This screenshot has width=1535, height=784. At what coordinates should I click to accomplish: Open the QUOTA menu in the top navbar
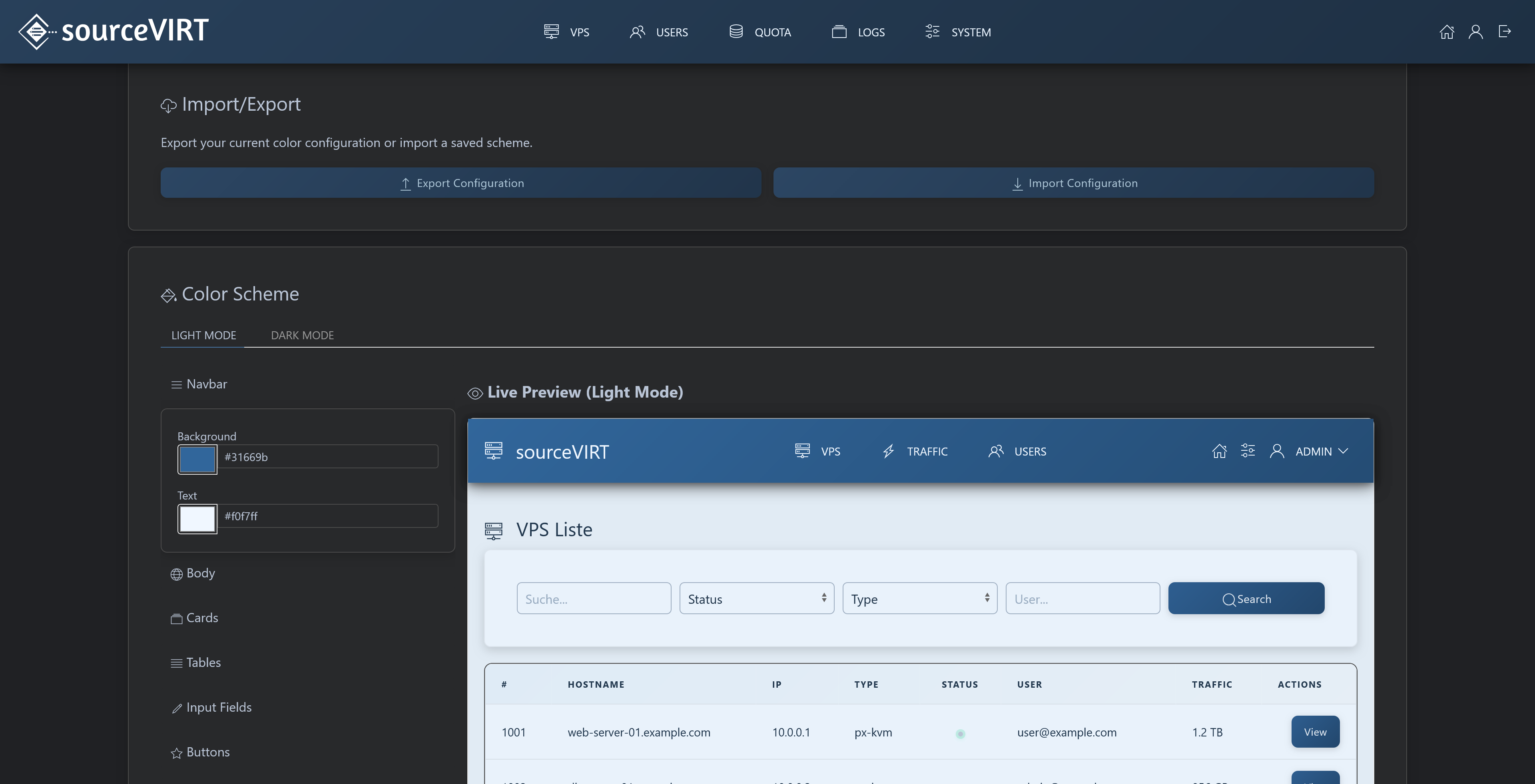click(x=760, y=32)
